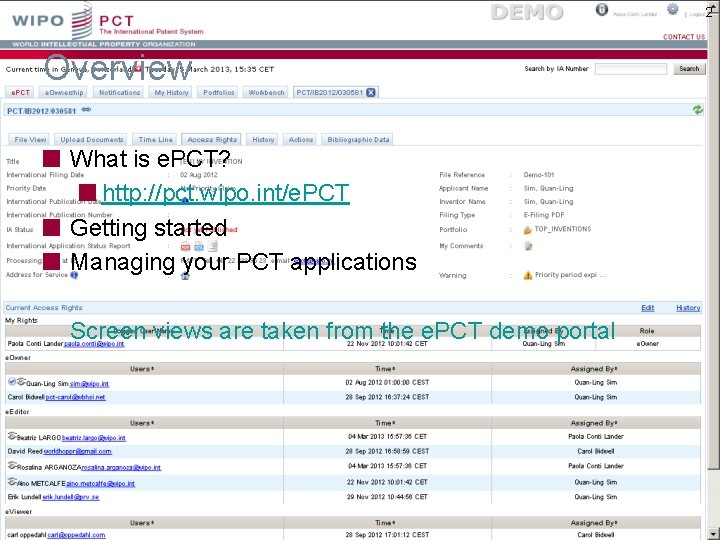This screenshot has height=540, width=720.
Task: Sort eOwner table by Assigned By column
Action: pyautogui.click(x=594, y=369)
